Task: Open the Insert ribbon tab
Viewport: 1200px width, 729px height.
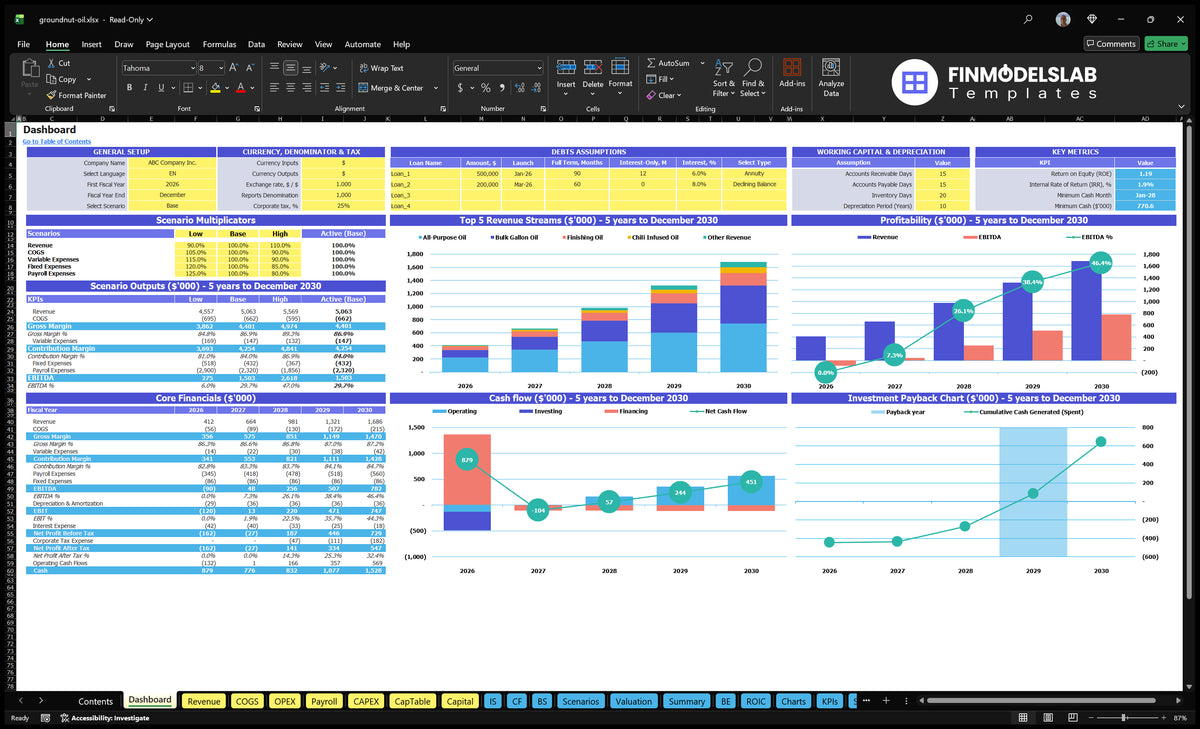Action: [91, 44]
